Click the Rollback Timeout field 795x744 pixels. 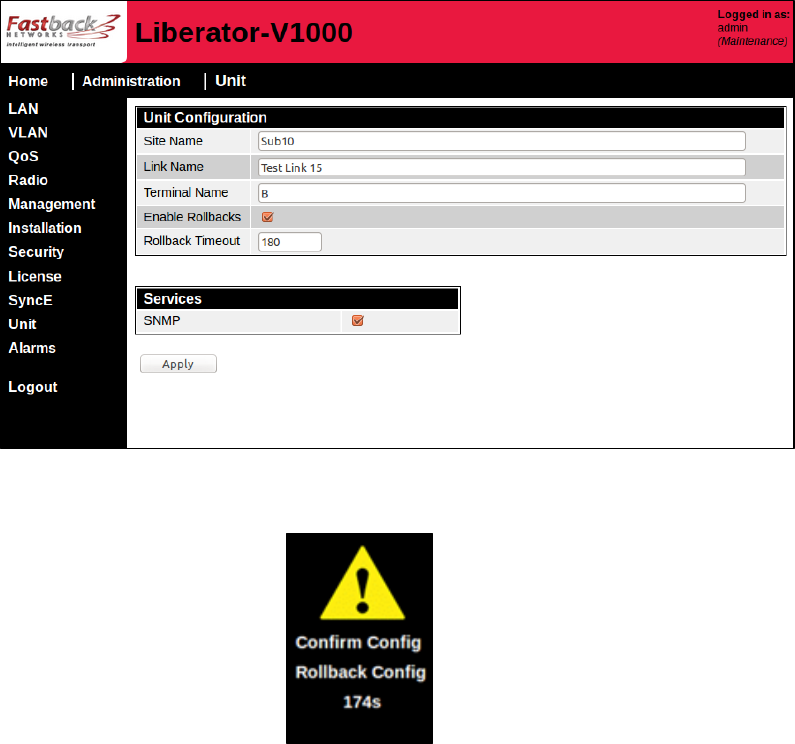click(x=290, y=242)
